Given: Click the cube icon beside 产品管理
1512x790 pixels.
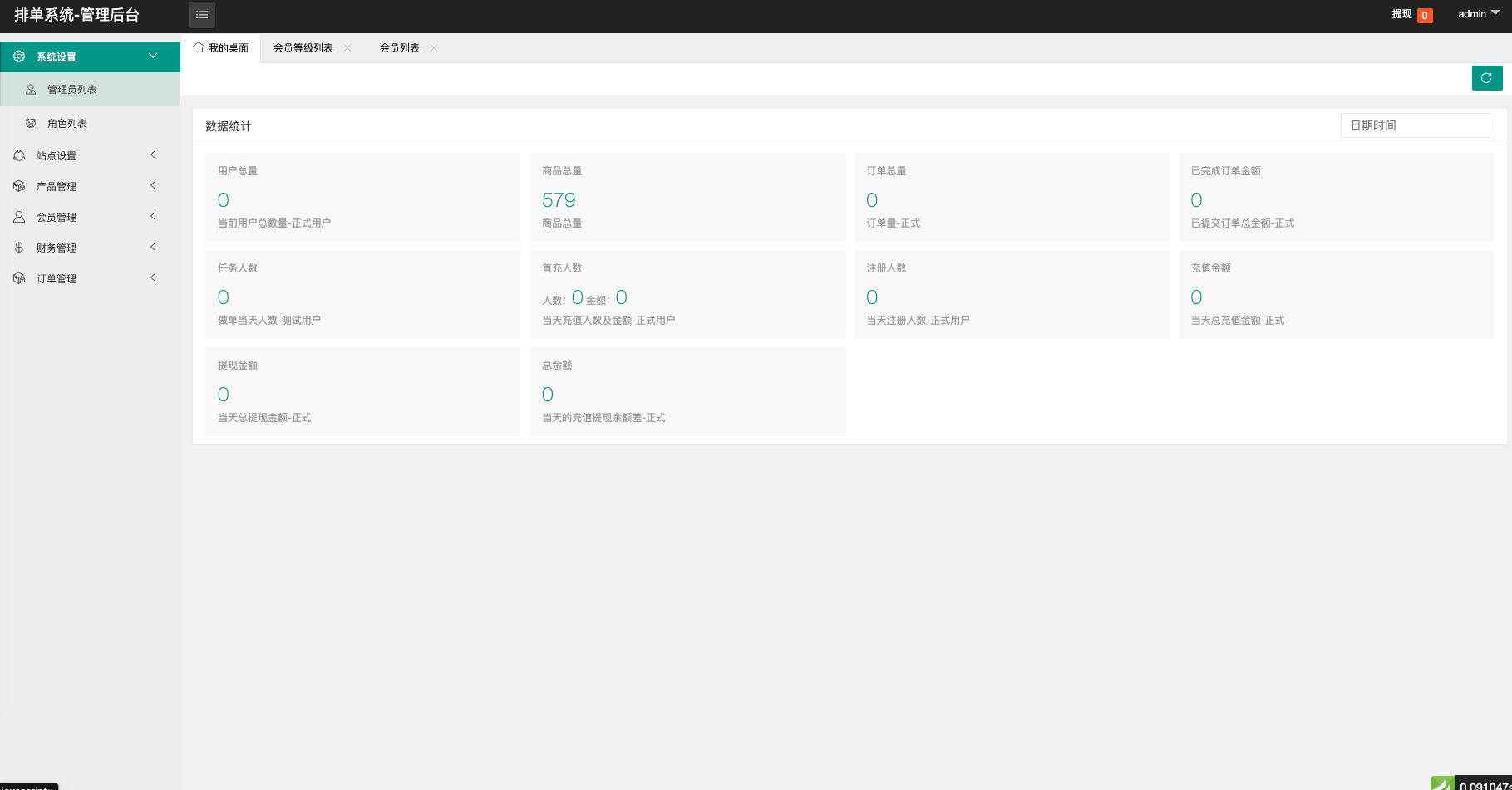Looking at the screenshot, I should [19, 186].
